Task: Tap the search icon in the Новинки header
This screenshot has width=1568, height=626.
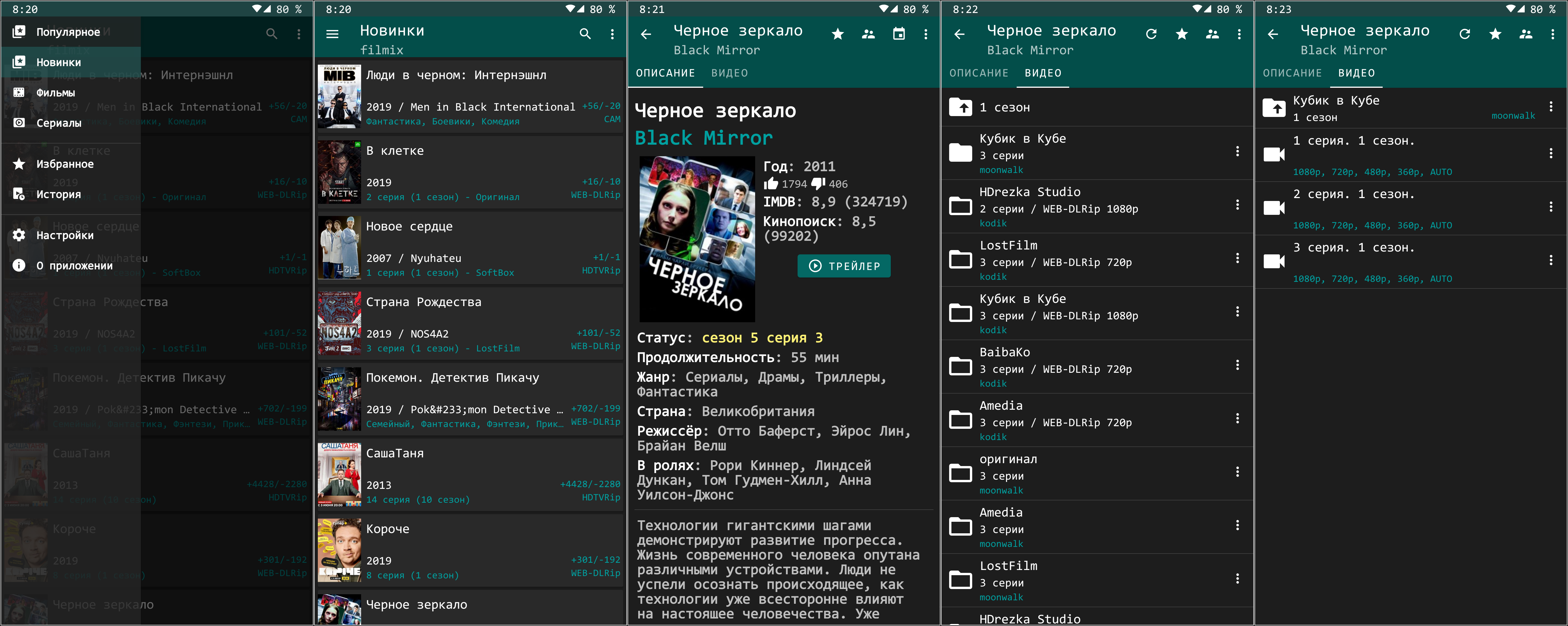Action: [x=585, y=34]
